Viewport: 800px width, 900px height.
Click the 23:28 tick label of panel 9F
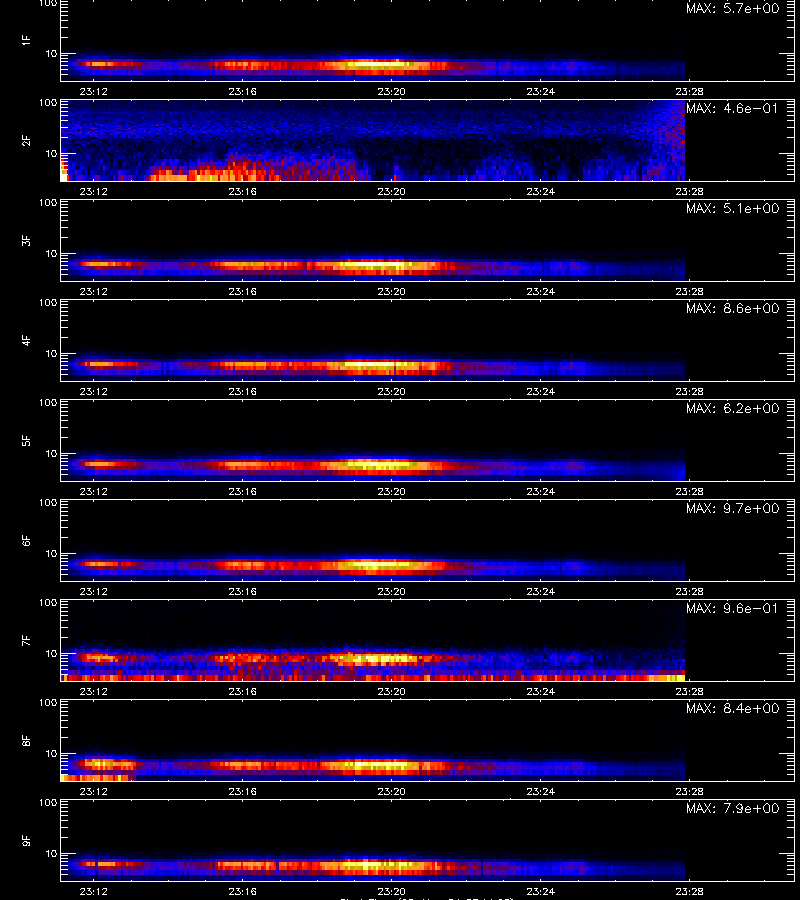(689, 891)
